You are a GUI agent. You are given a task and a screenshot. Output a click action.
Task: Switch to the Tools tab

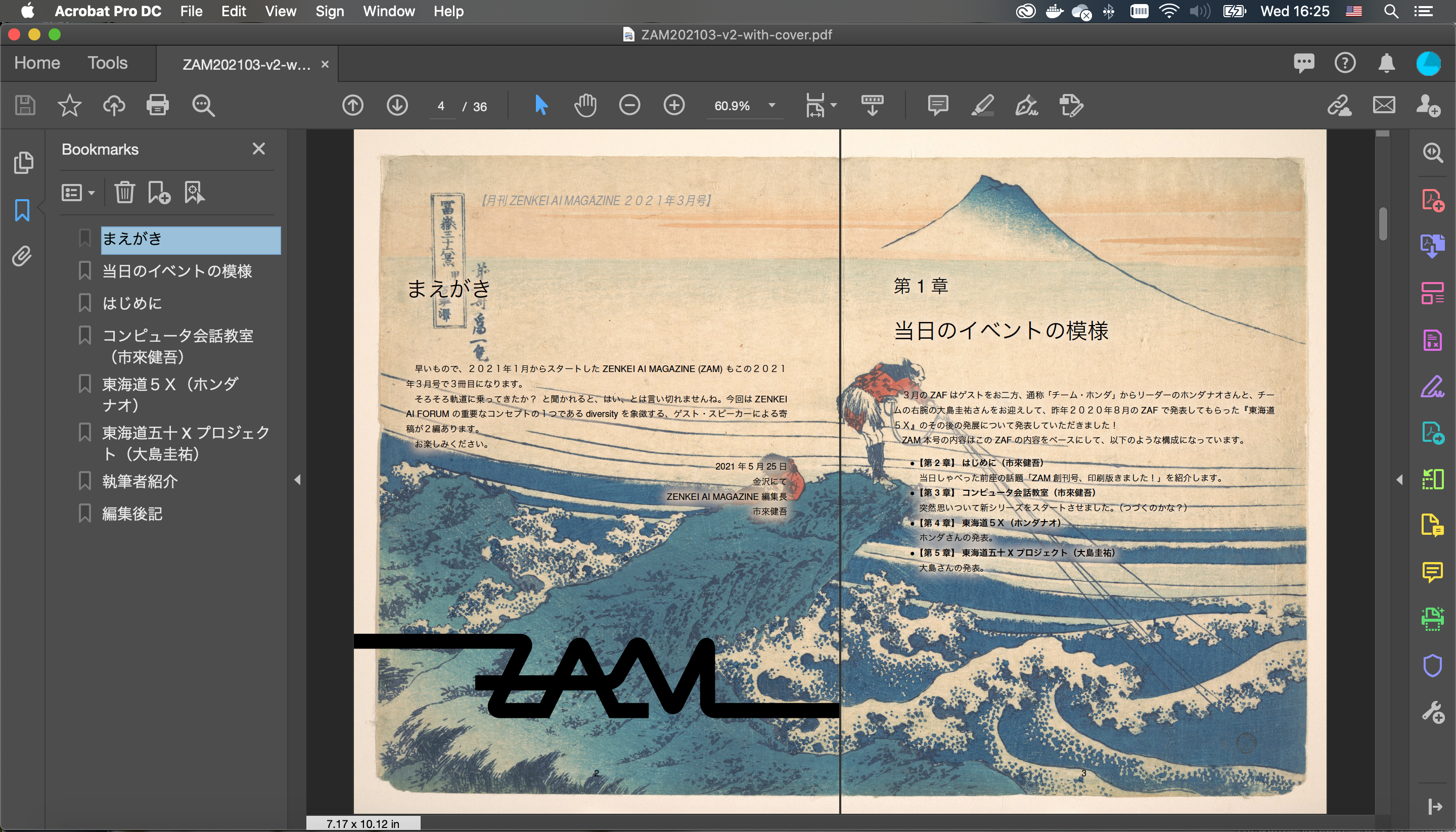click(x=107, y=63)
